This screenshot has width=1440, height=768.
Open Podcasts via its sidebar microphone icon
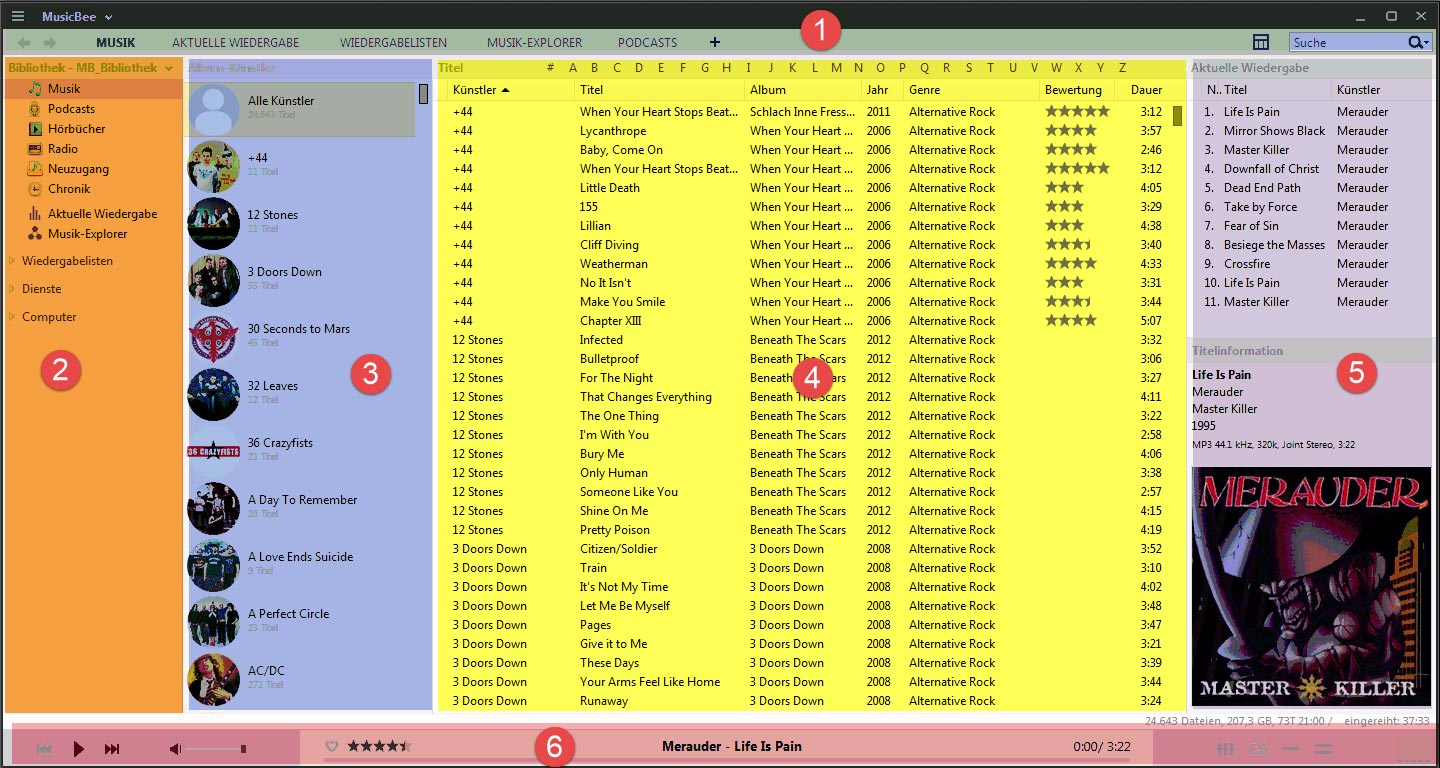click(x=35, y=109)
